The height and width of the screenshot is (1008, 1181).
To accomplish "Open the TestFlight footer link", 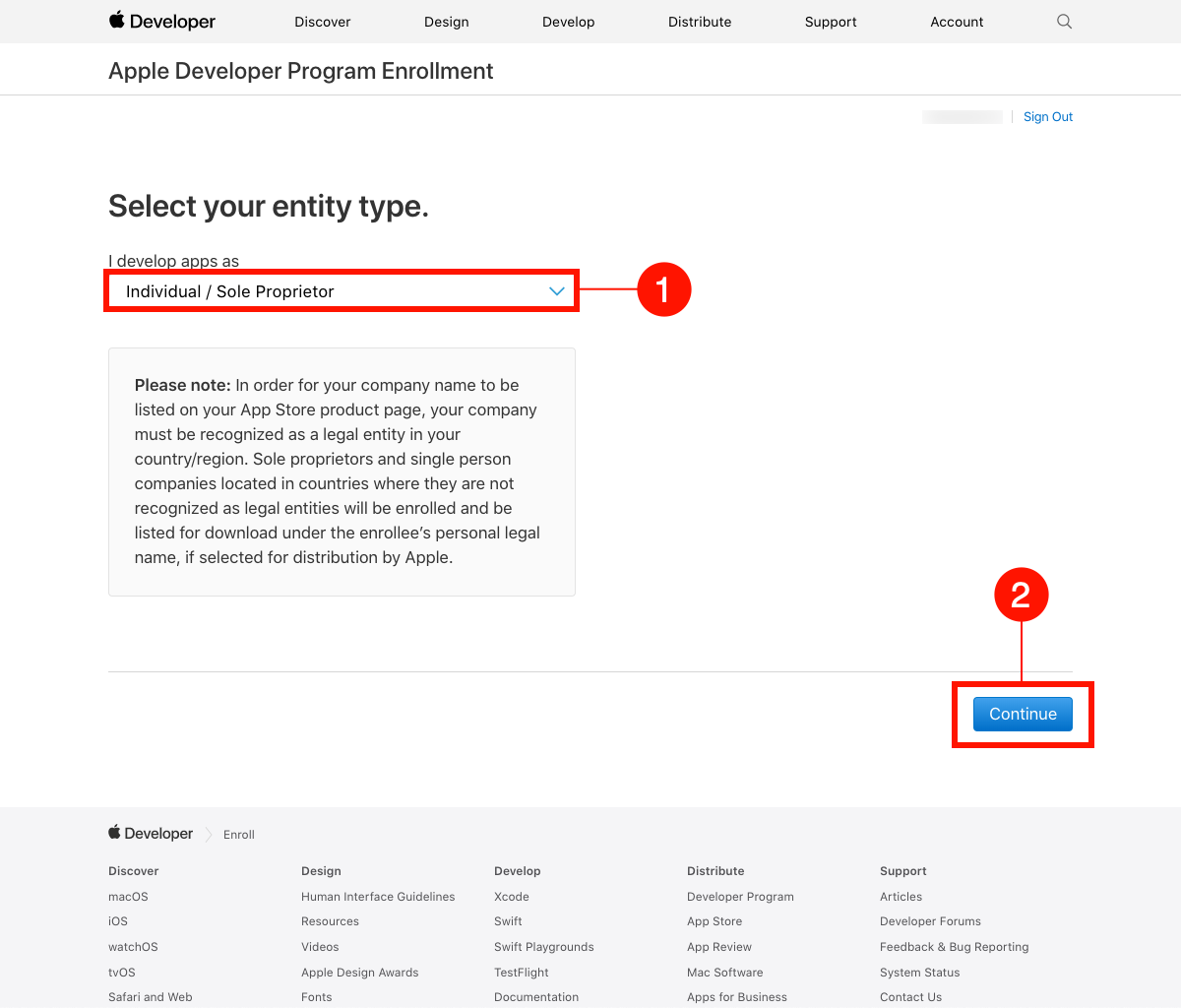I will point(522,973).
